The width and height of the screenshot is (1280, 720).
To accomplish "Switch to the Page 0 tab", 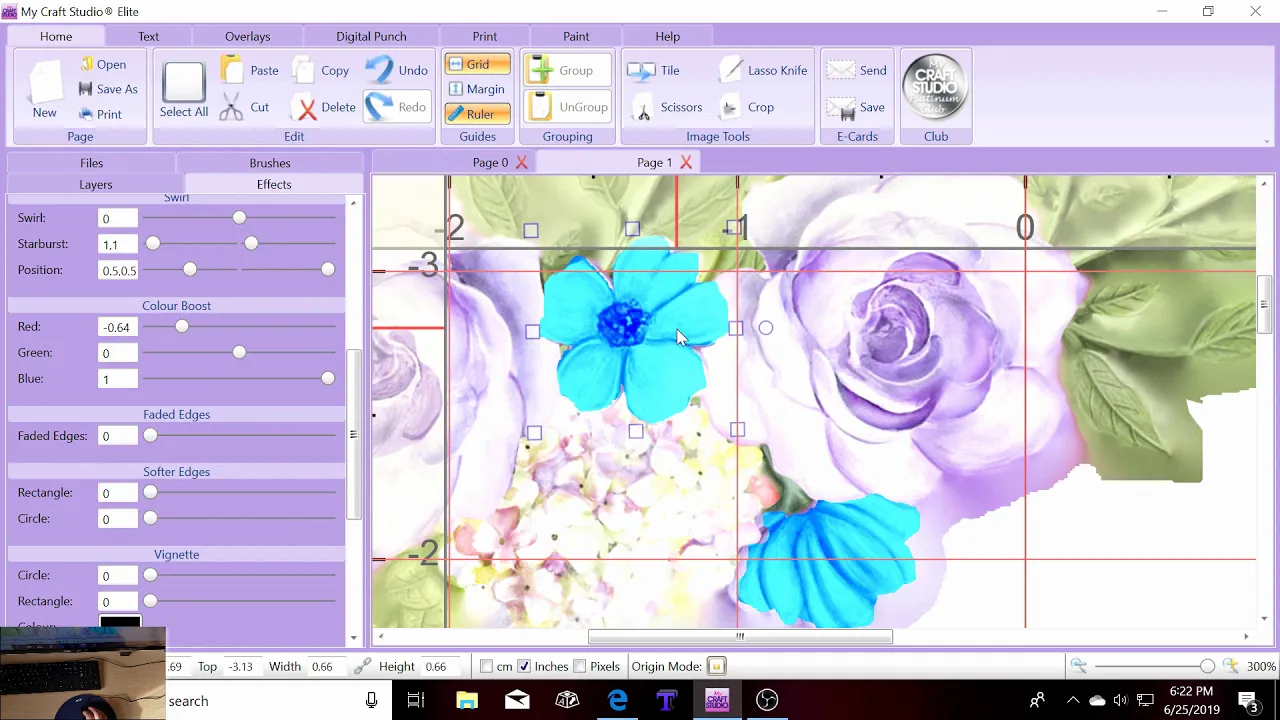I will [490, 162].
